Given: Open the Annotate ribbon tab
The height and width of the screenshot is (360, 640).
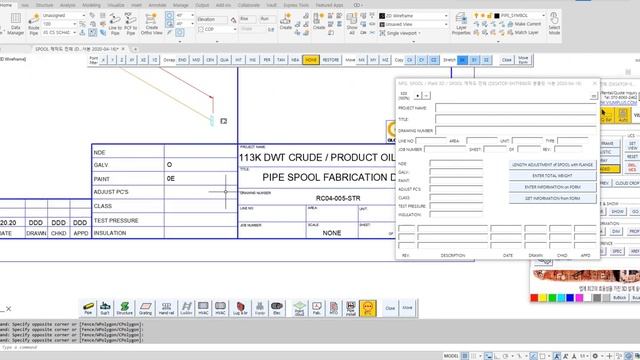Looking at the screenshot, I should coord(157,5).
